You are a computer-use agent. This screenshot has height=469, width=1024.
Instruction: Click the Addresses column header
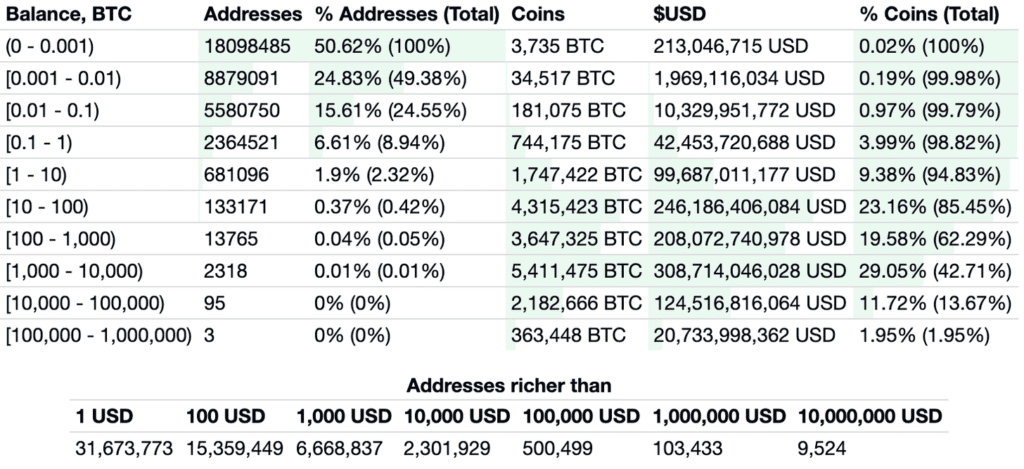click(252, 15)
